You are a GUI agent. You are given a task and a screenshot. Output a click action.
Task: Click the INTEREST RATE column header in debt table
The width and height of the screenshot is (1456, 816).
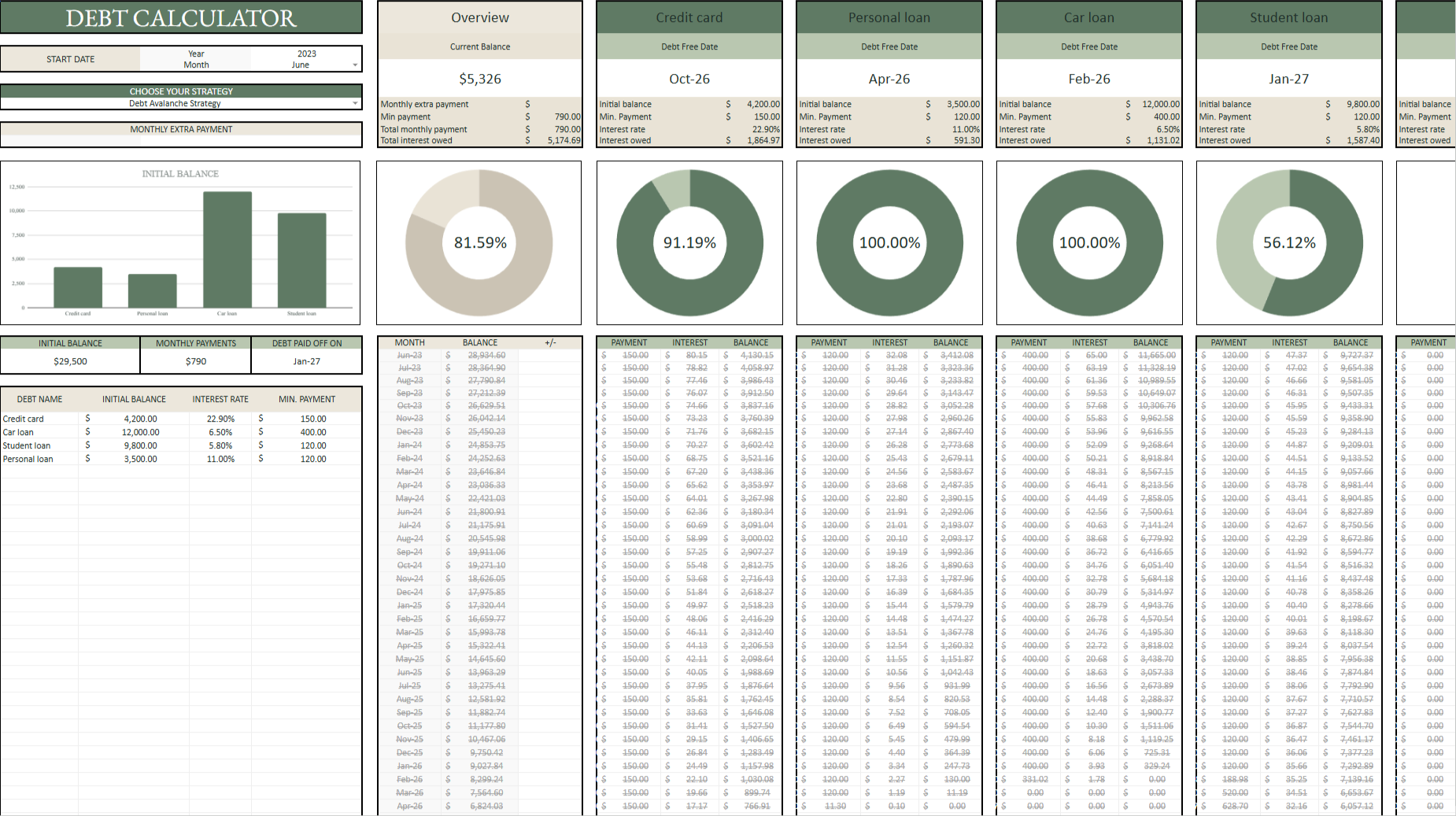click(x=220, y=399)
